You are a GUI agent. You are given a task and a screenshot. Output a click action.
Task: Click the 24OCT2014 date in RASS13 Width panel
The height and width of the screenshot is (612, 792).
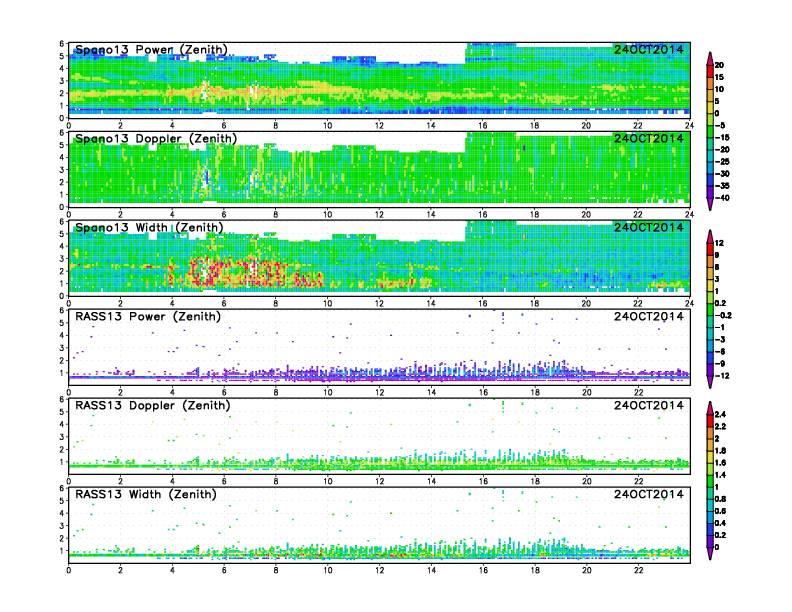pyautogui.click(x=648, y=494)
